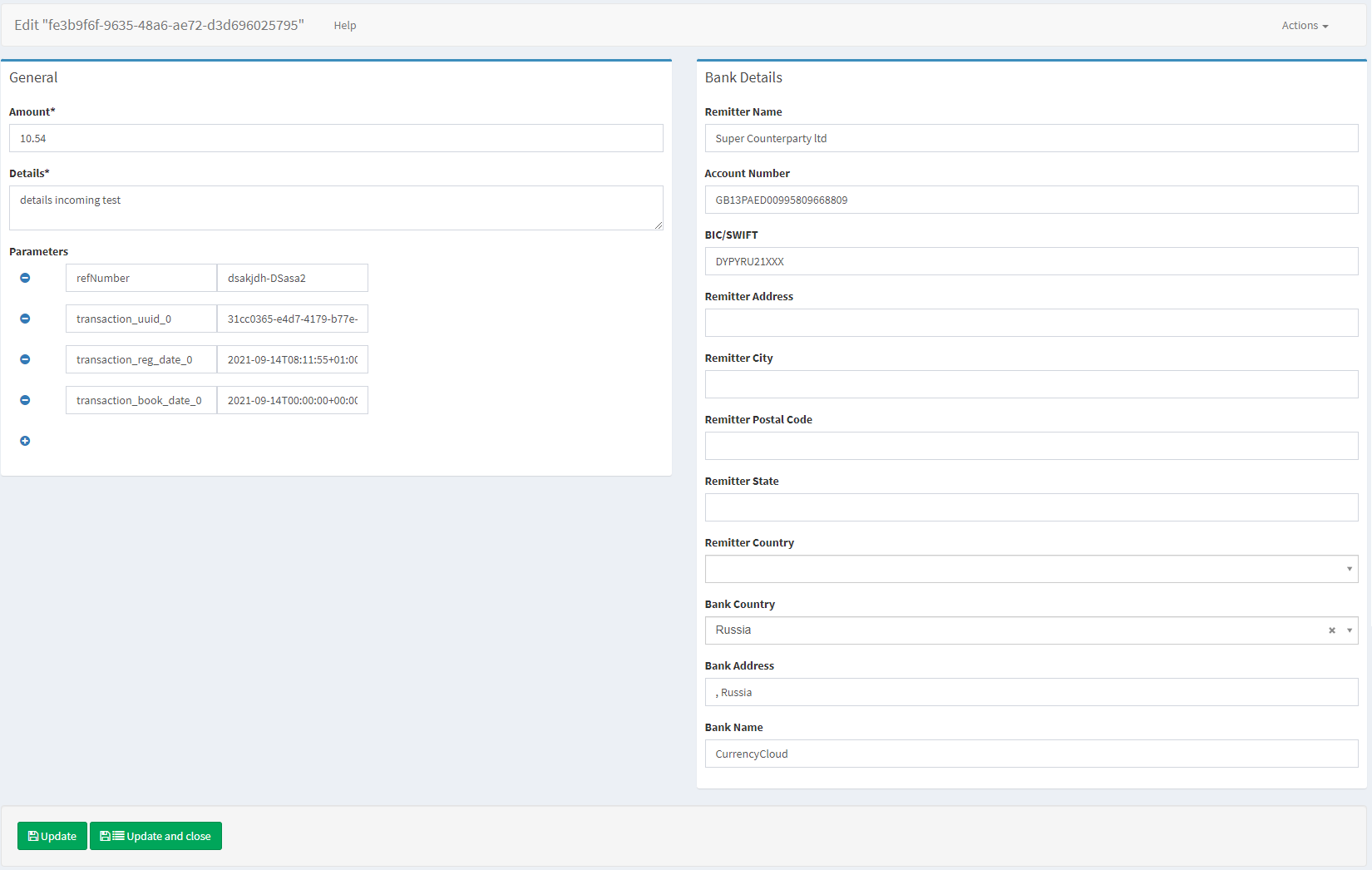Open the Help menu item
This screenshot has width=1372, height=870.
[x=344, y=26]
